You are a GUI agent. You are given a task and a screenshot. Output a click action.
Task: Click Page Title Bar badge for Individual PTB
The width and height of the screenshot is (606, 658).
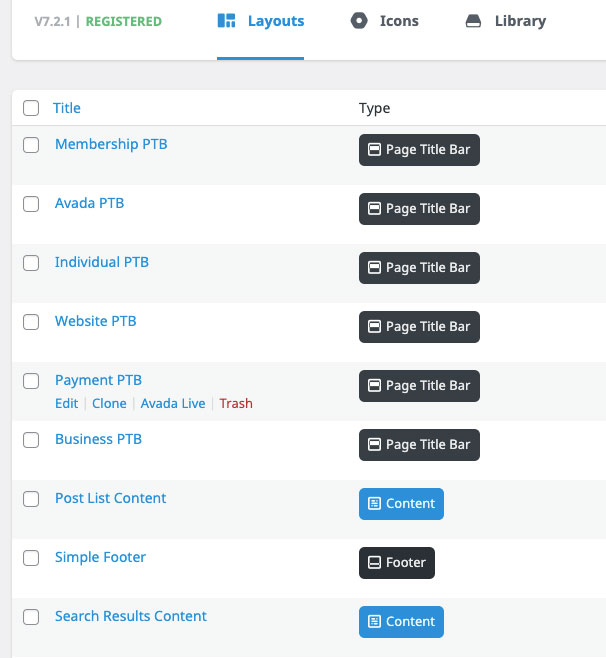(x=419, y=268)
